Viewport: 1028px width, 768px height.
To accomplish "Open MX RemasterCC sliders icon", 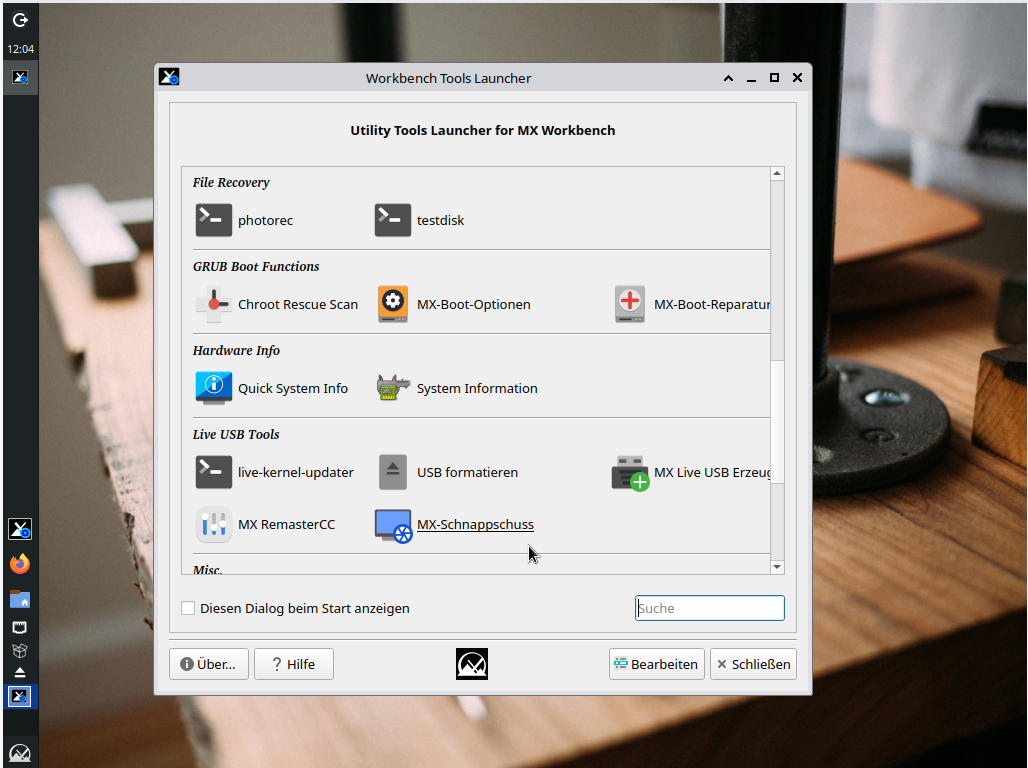I will point(214,525).
